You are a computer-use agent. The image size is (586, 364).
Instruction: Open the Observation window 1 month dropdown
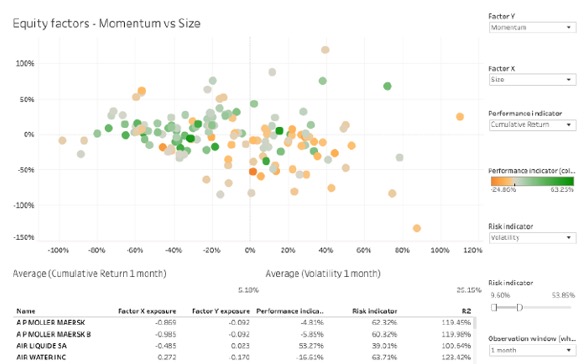pyautogui.click(x=532, y=350)
